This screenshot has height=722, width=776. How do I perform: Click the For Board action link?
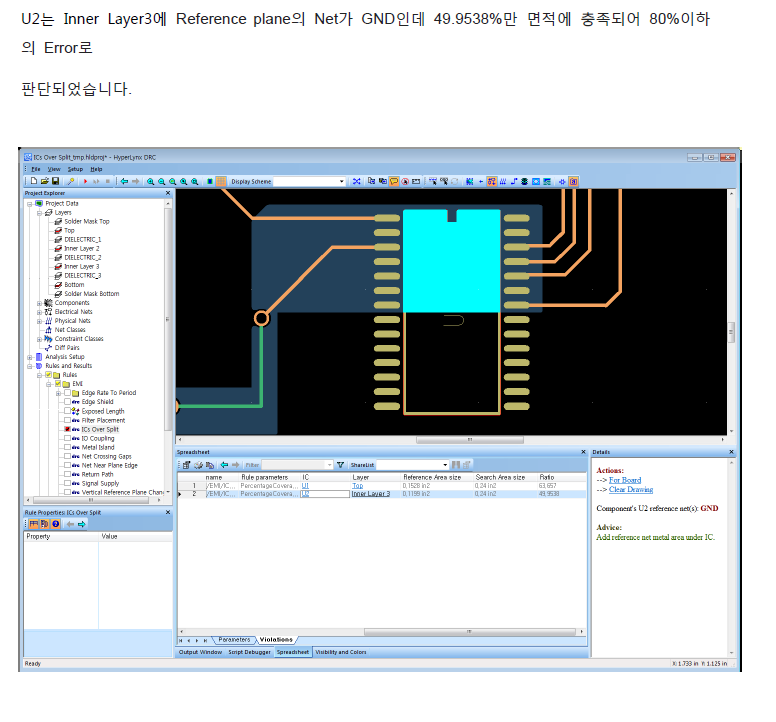click(x=624, y=480)
